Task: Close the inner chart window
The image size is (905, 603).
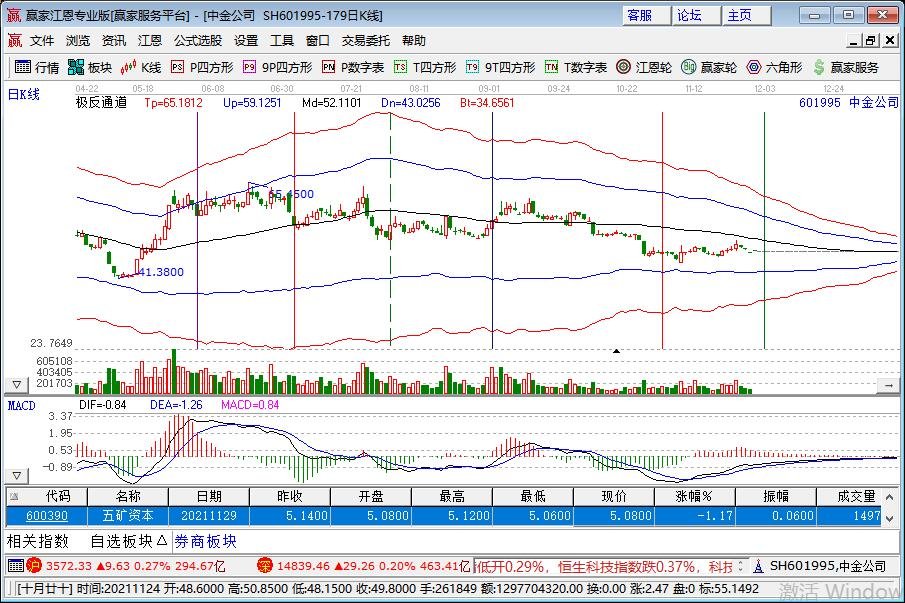Action: 890,40
